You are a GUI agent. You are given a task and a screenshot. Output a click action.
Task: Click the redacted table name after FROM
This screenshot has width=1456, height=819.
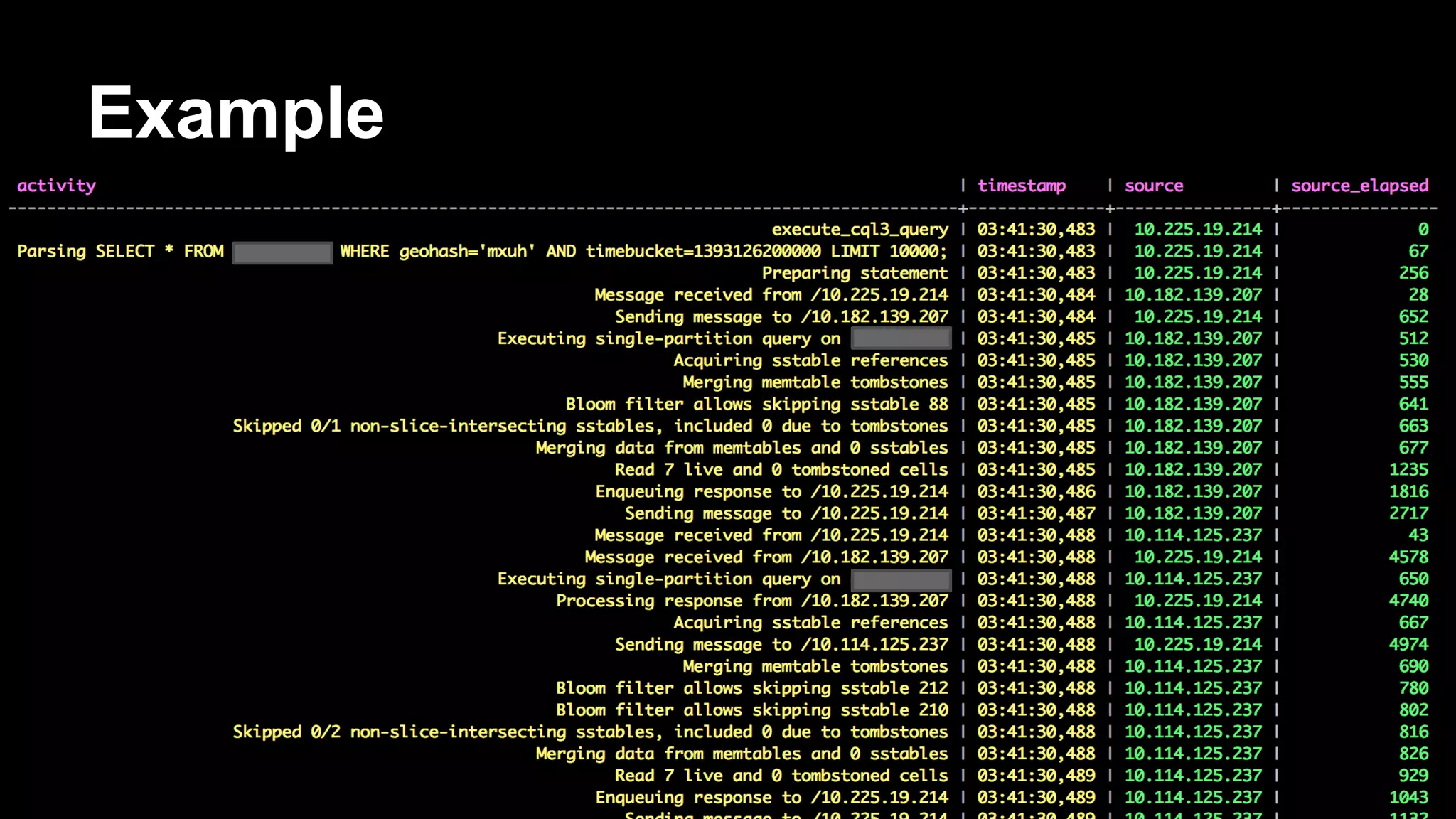pyautogui.click(x=282, y=252)
